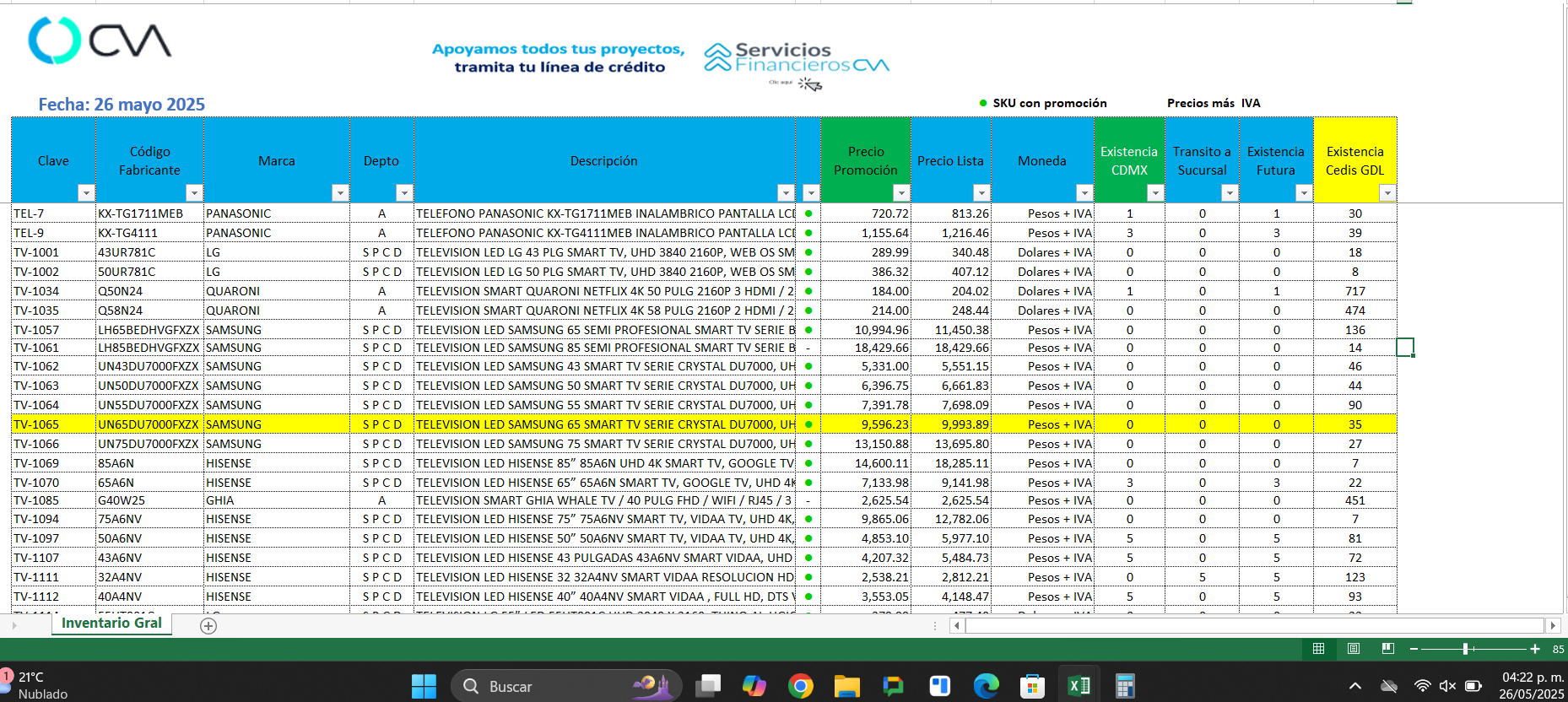Image resolution: width=1568 pixels, height=702 pixels.
Task: Click the Excel icon in the taskbar
Action: (x=1079, y=686)
